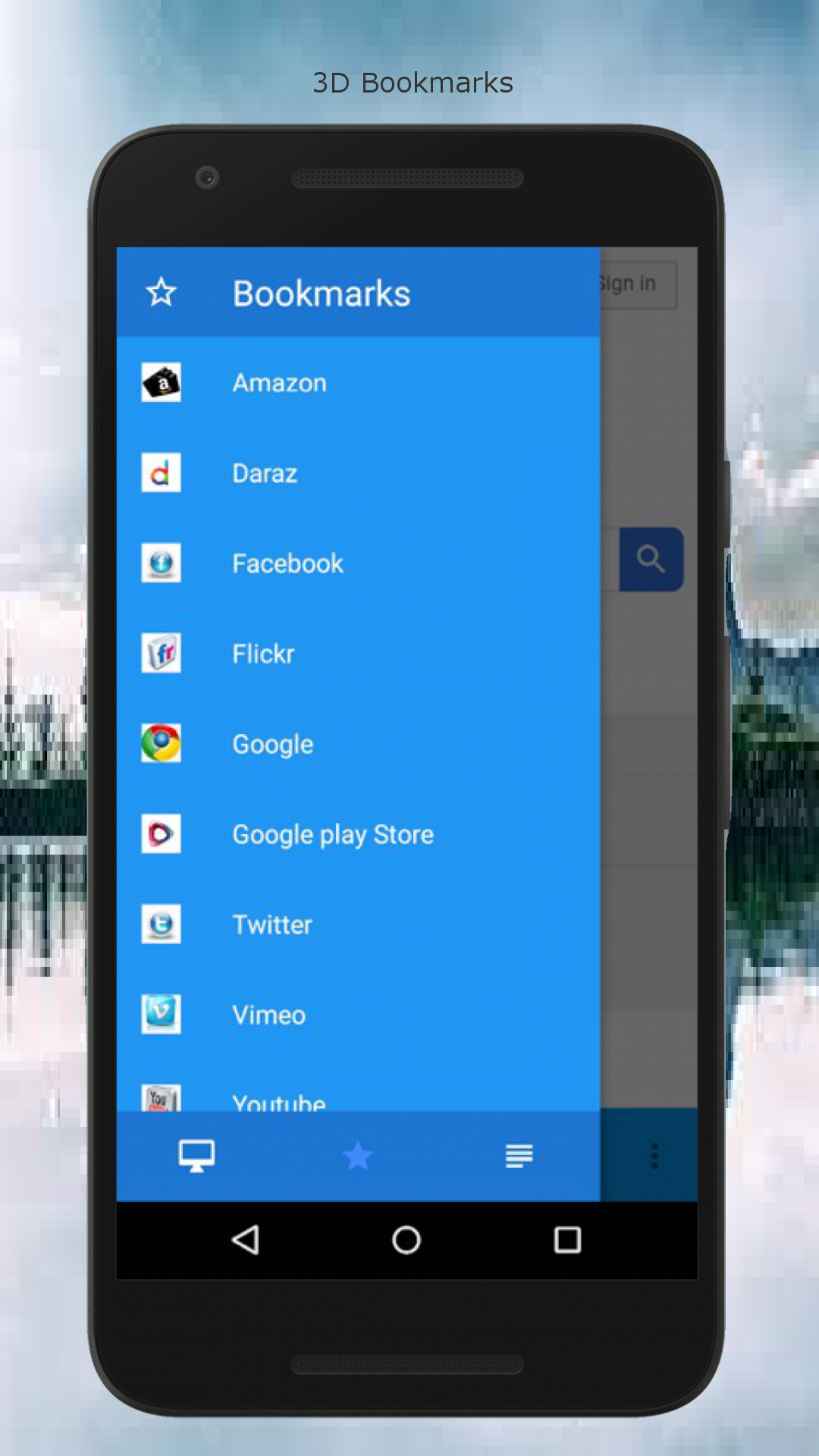The width and height of the screenshot is (819, 1456).
Task: Select the Vimeo bookmark label
Action: point(269,1015)
